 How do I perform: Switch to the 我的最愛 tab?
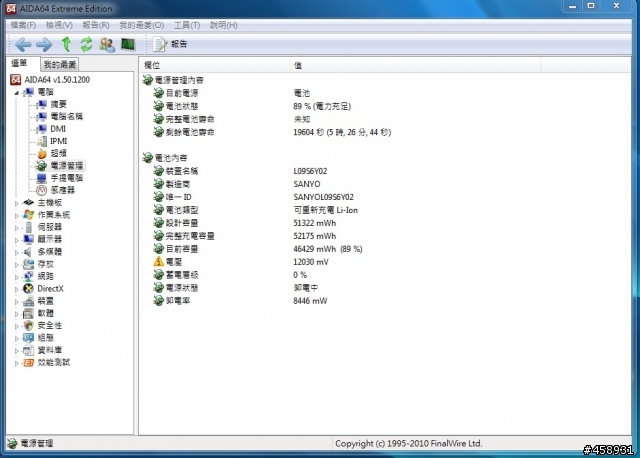pyautogui.click(x=60, y=64)
